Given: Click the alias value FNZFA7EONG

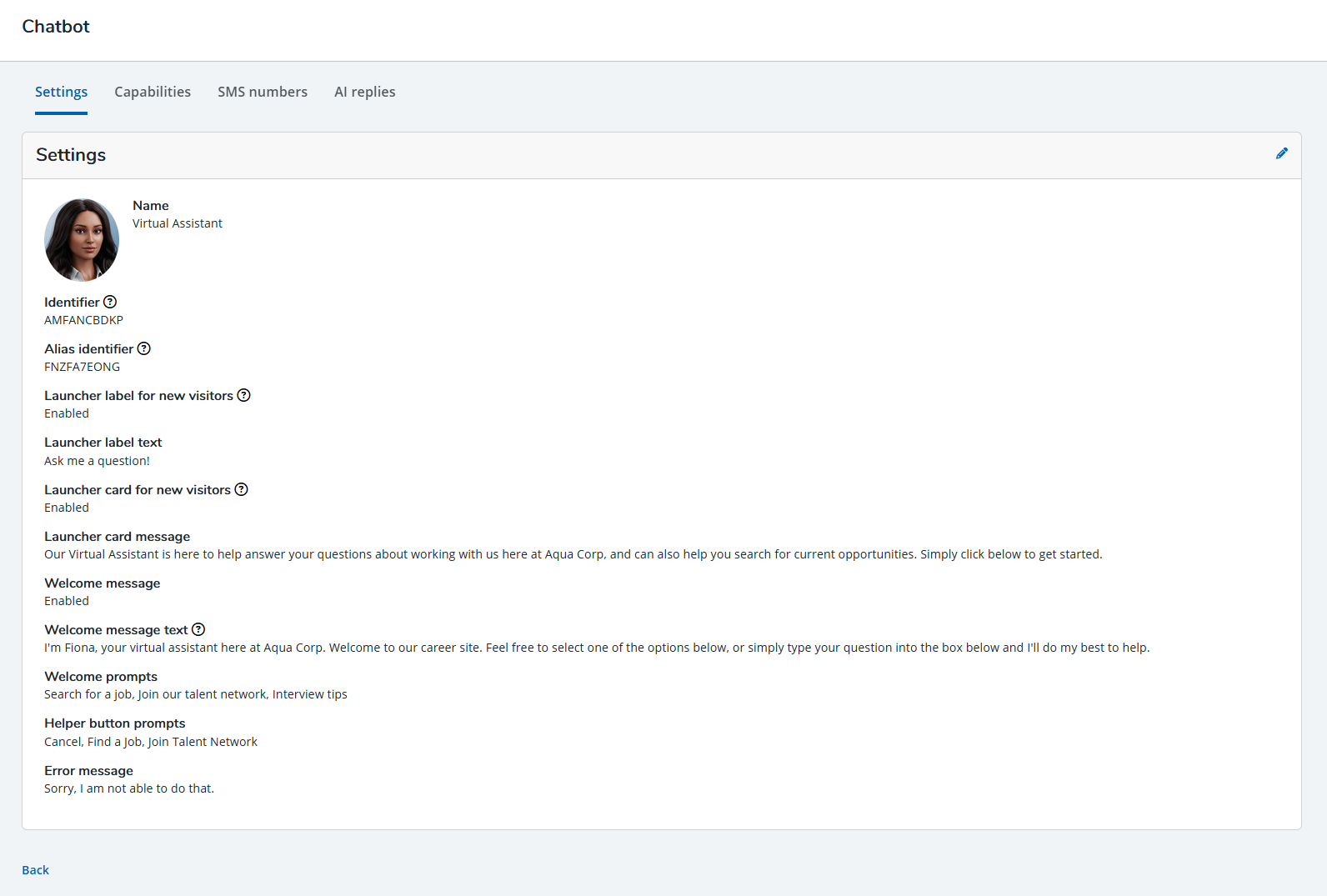Looking at the screenshot, I should (82, 367).
